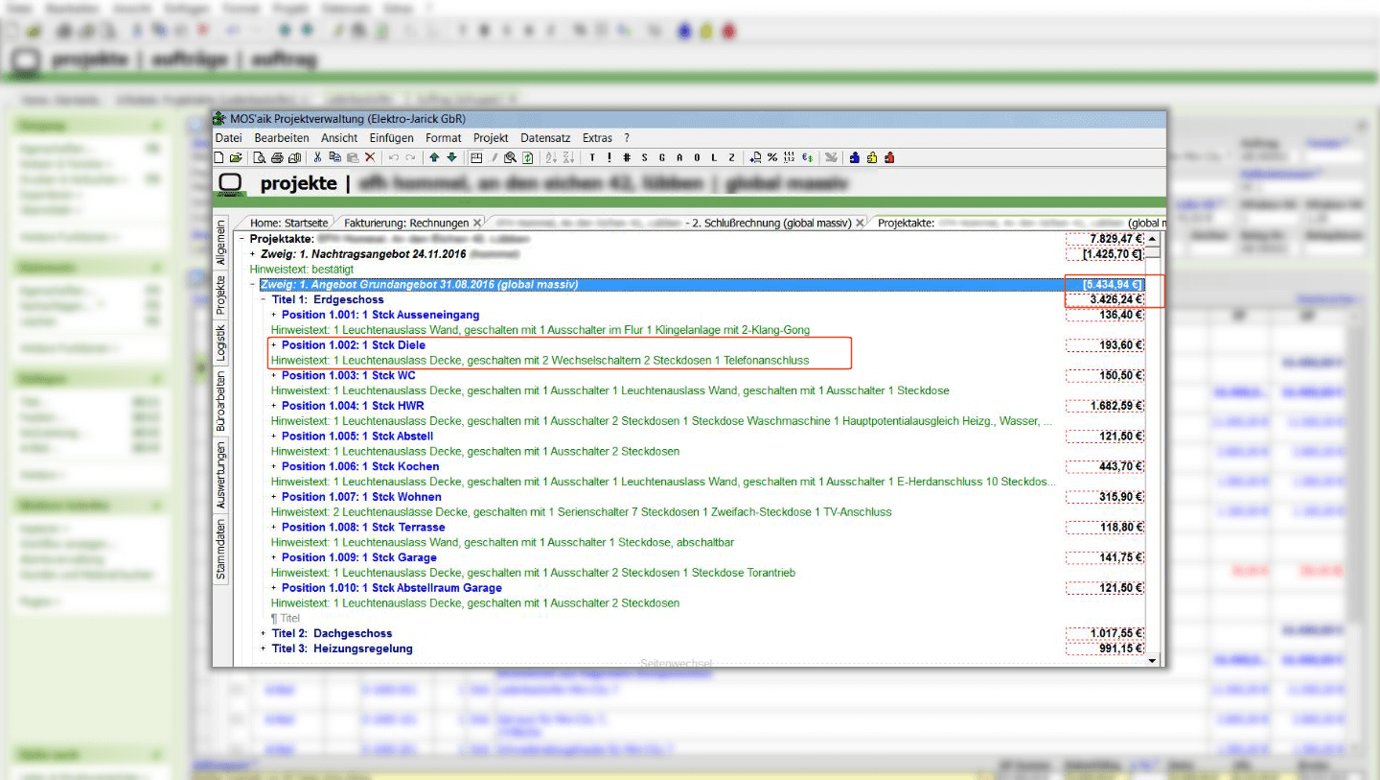1380x780 pixels.
Task: Close the 2. Schlußrechnung tab
Action: point(860,223)
